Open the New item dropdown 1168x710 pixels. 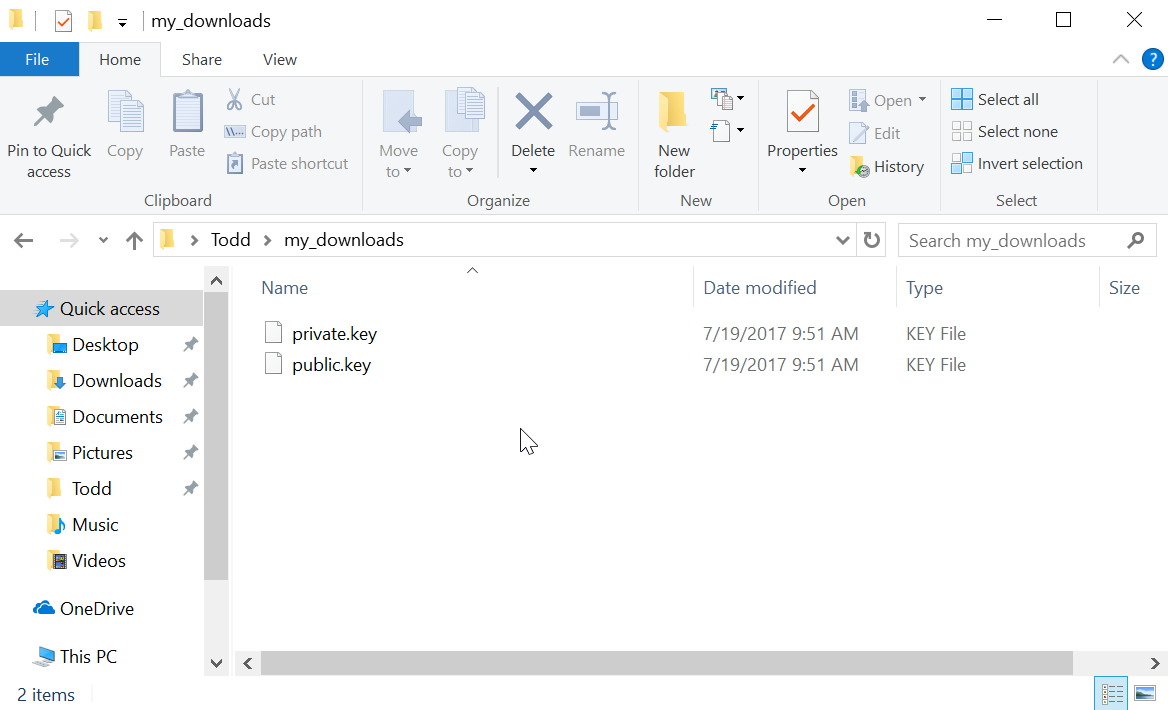[728, 98]
